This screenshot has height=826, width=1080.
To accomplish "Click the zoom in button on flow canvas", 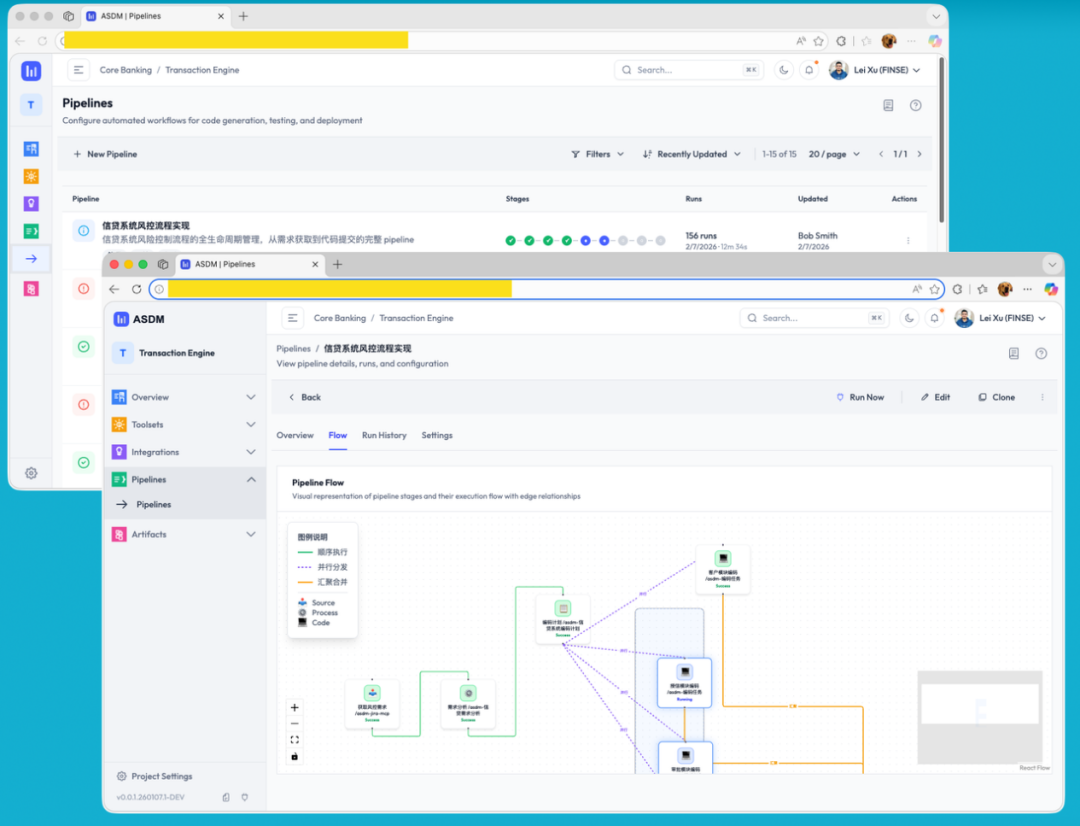I will tap(294, 707).
